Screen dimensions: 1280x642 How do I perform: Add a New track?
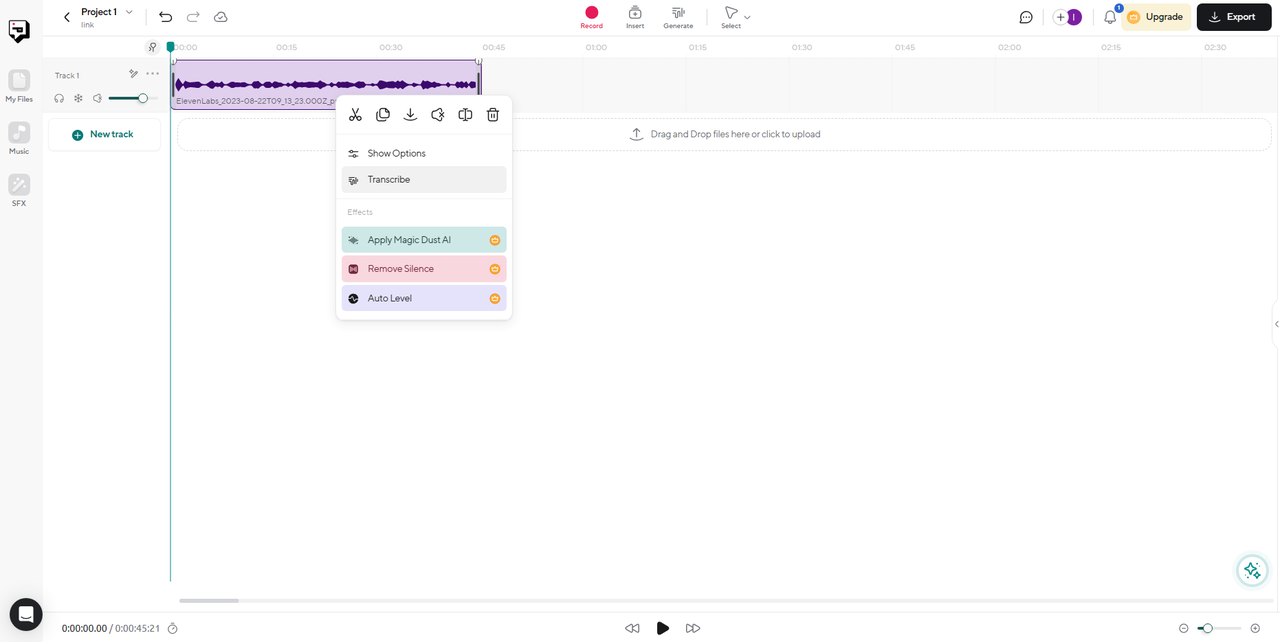tap(104, 134)
